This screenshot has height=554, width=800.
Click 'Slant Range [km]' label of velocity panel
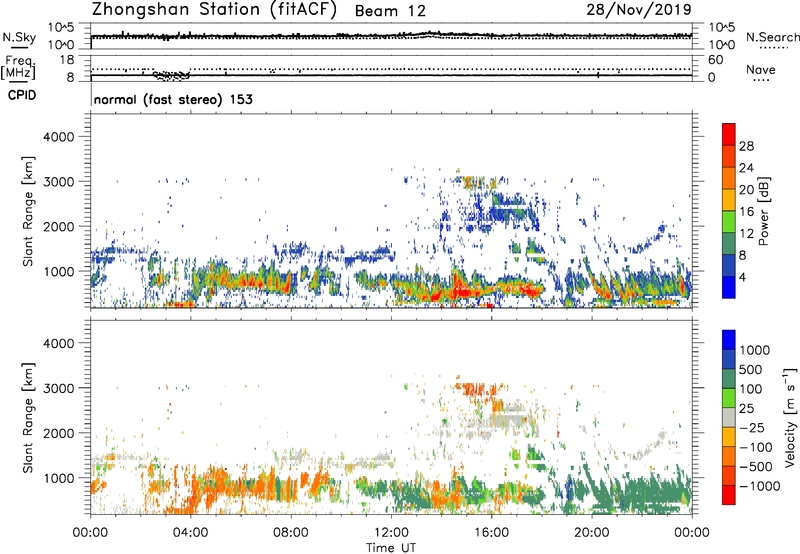28,417
